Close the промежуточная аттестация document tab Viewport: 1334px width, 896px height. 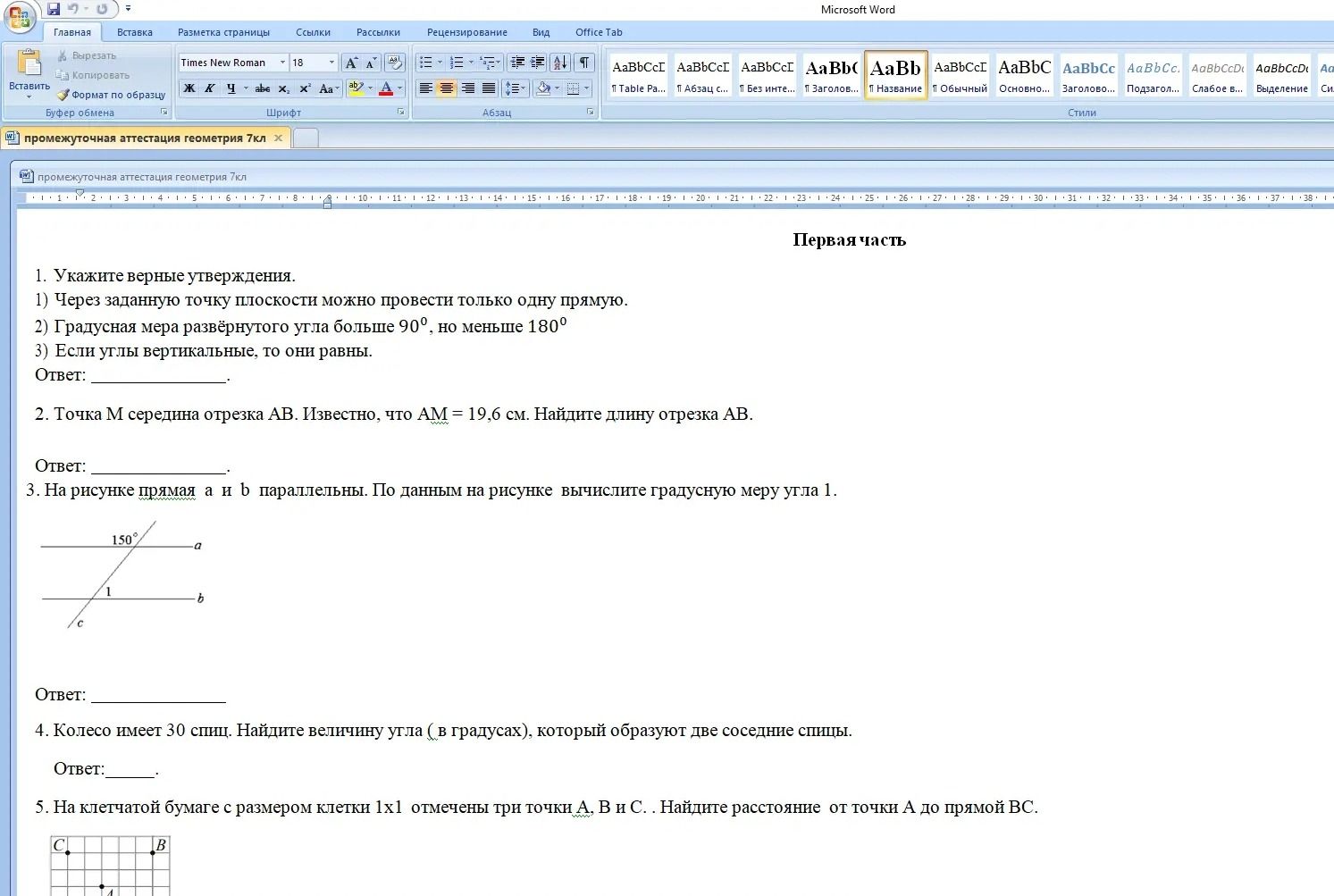click(x=278, y=138)
